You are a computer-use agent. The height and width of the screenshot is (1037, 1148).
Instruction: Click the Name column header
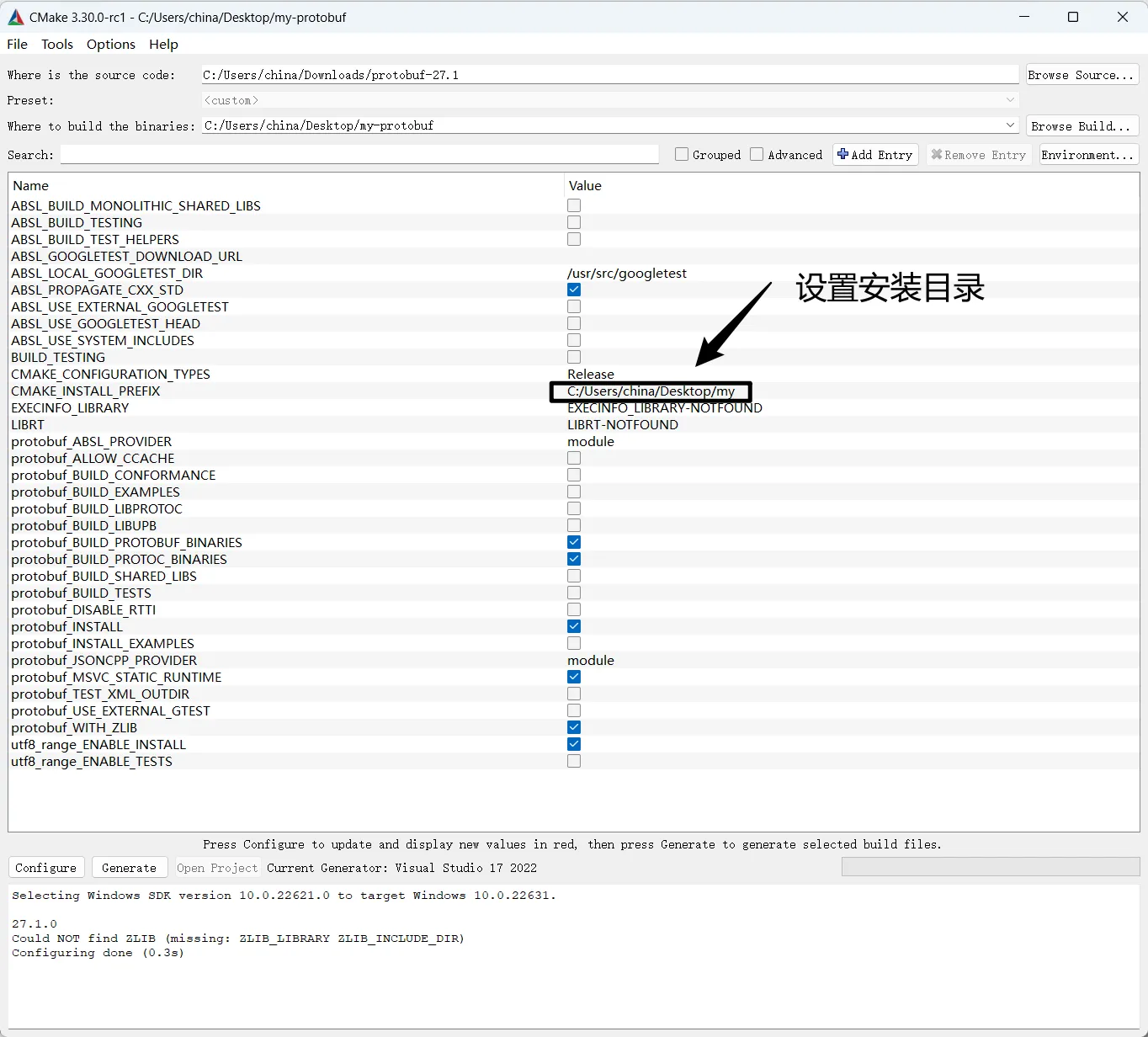click(31, 185)
